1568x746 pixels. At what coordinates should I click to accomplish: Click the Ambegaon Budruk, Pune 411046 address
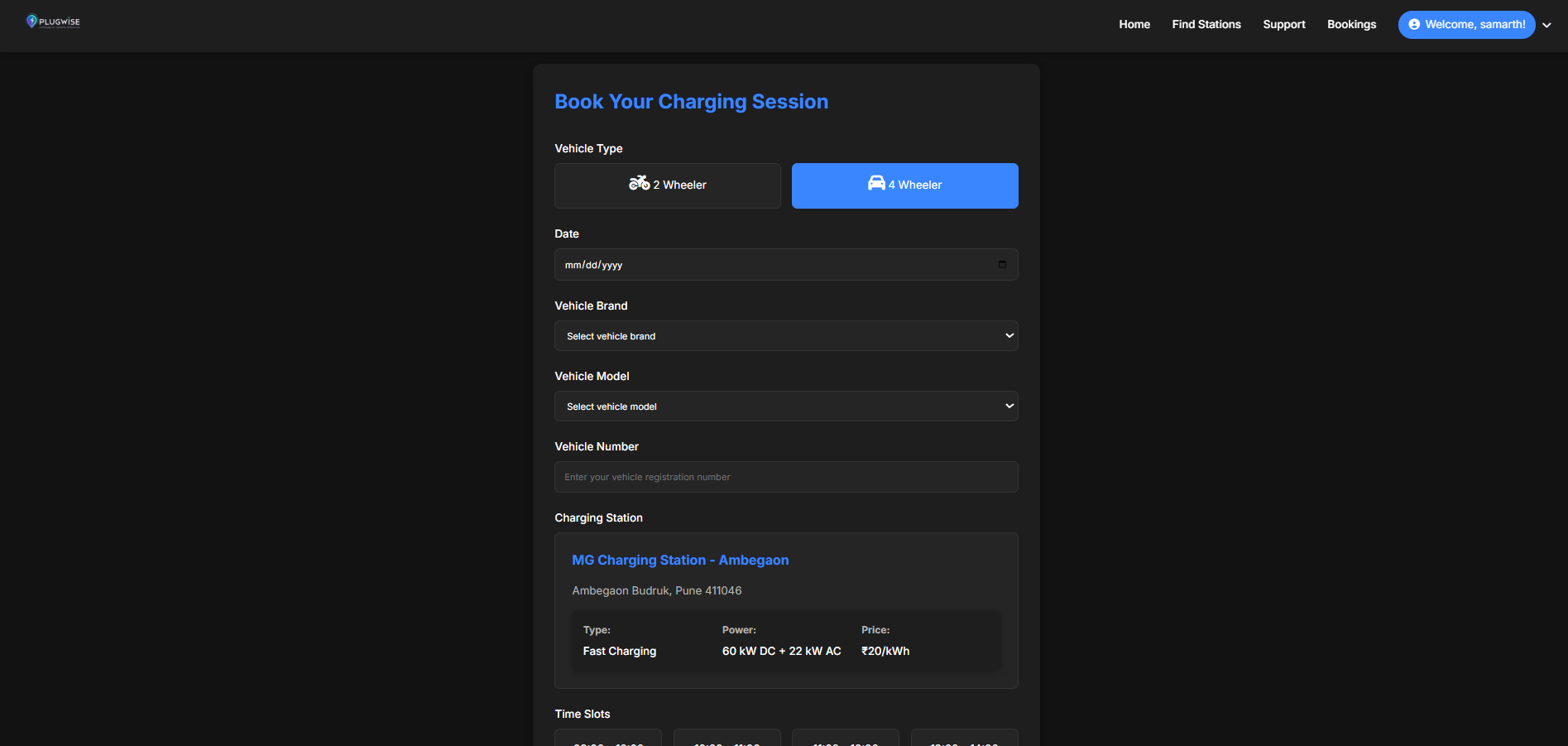[656, 590]
